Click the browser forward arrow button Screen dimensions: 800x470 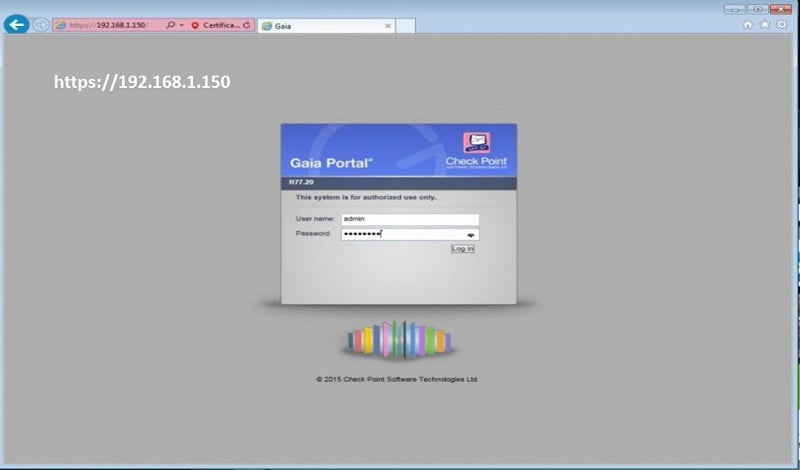click(41, 24)
